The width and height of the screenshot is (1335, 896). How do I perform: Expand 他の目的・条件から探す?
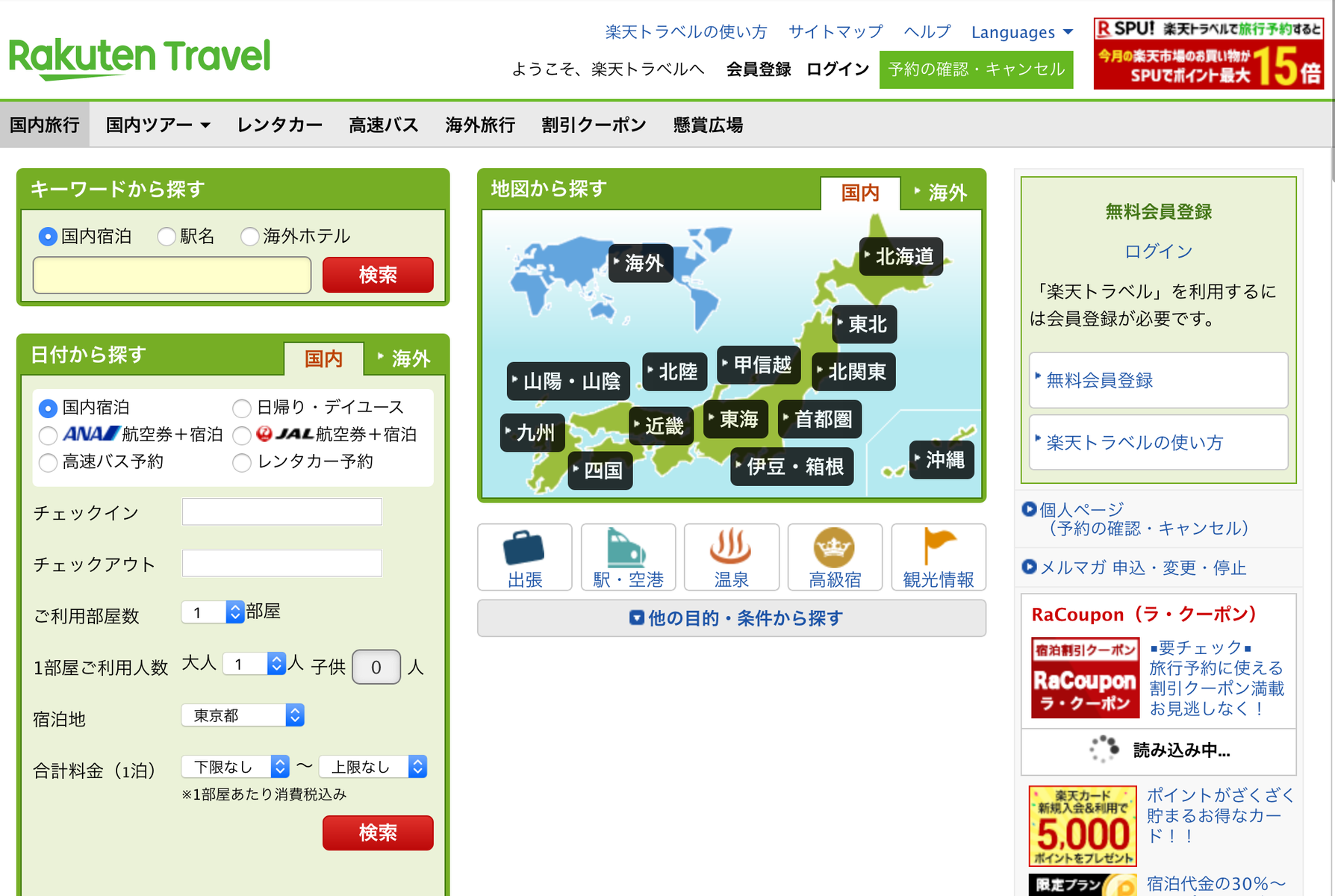pos(732,618)
